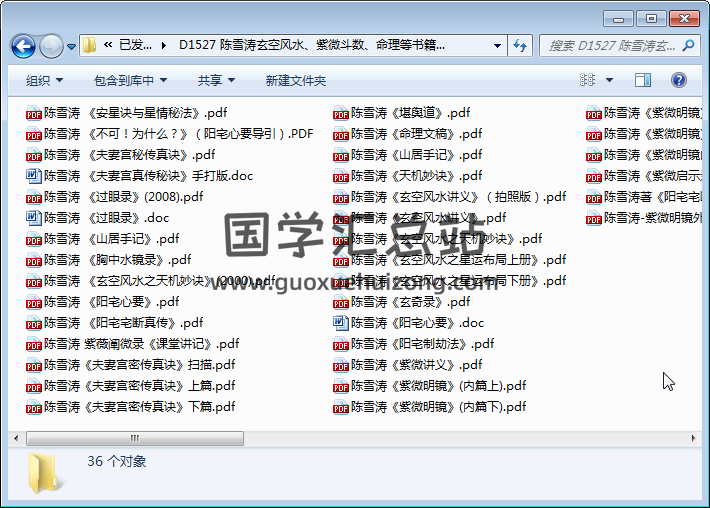
Task: Open the recent locations dropdown arrow
Action: click(71, 46)
